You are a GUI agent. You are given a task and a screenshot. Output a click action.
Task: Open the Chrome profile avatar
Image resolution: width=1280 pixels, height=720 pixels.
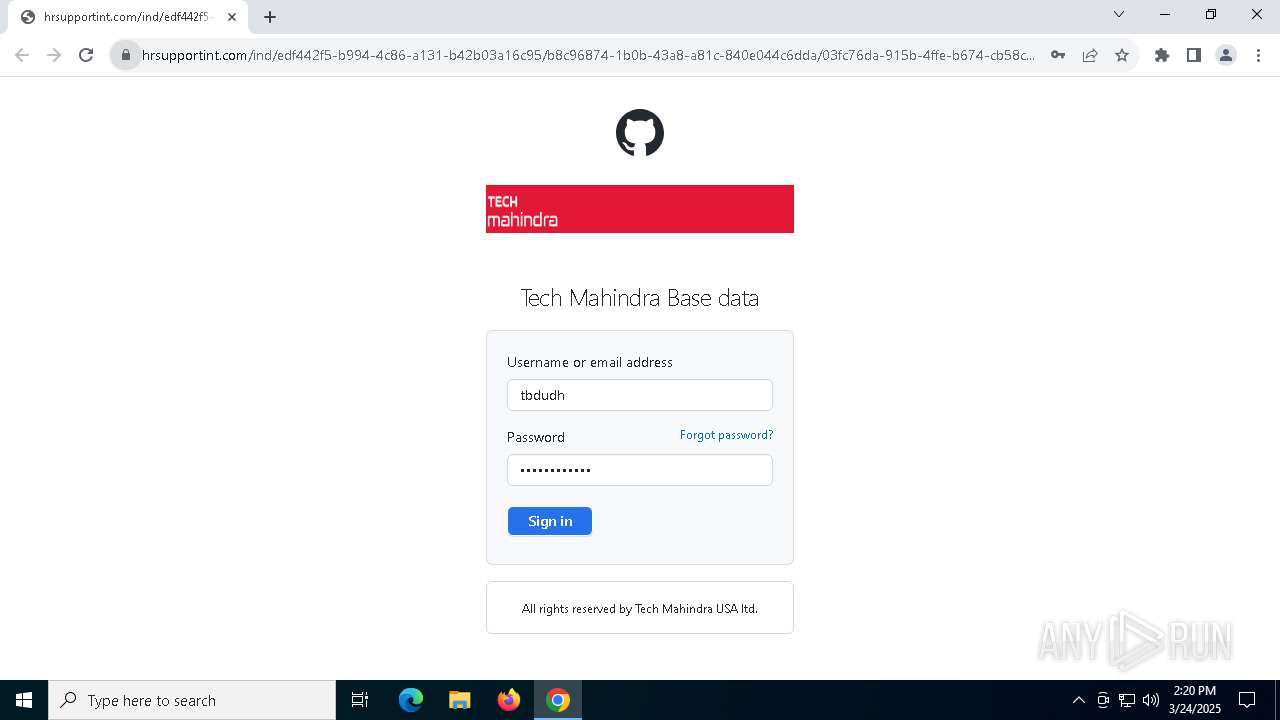[1226, 55]
